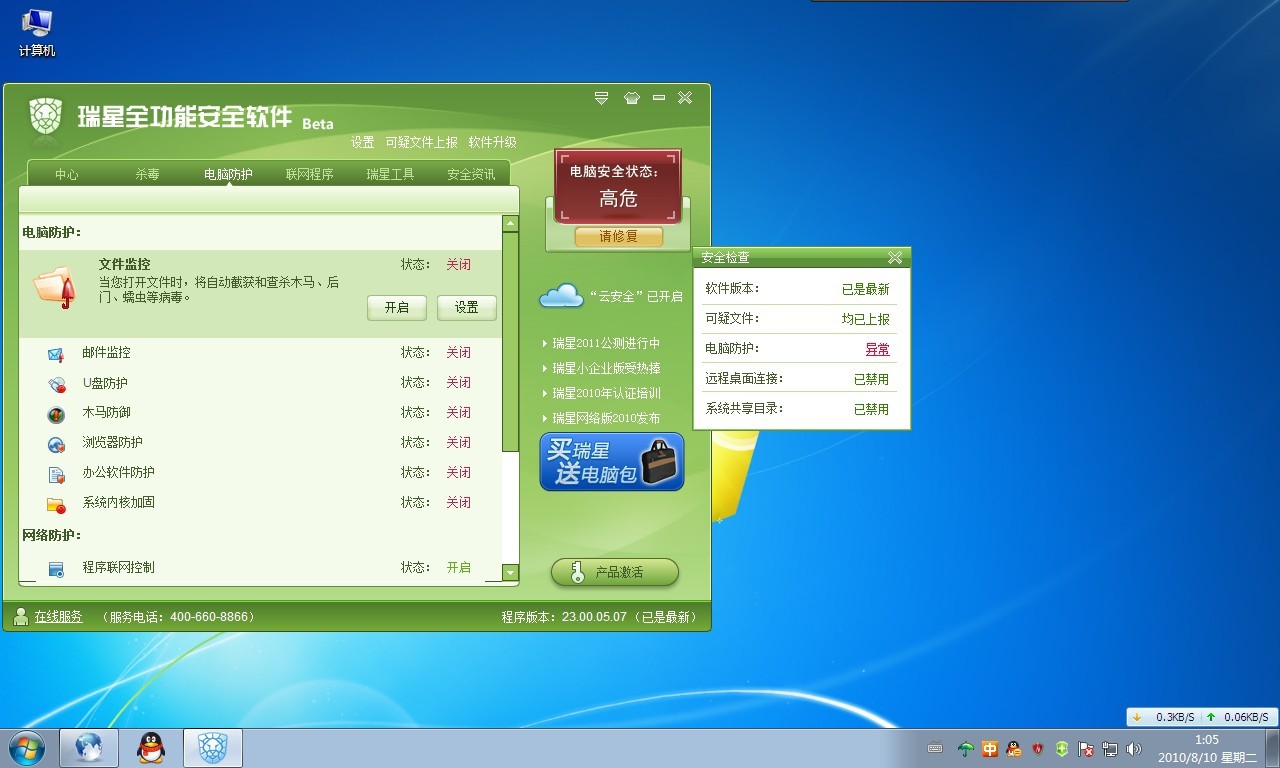Open the title bar dropdown menu icon
1280x768 pixels.
coord(601,98)
